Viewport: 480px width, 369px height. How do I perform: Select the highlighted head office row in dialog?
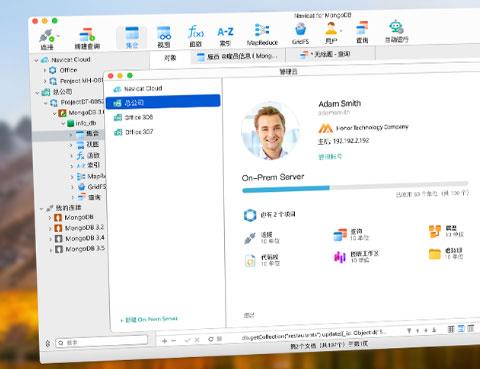click(163, 102)
